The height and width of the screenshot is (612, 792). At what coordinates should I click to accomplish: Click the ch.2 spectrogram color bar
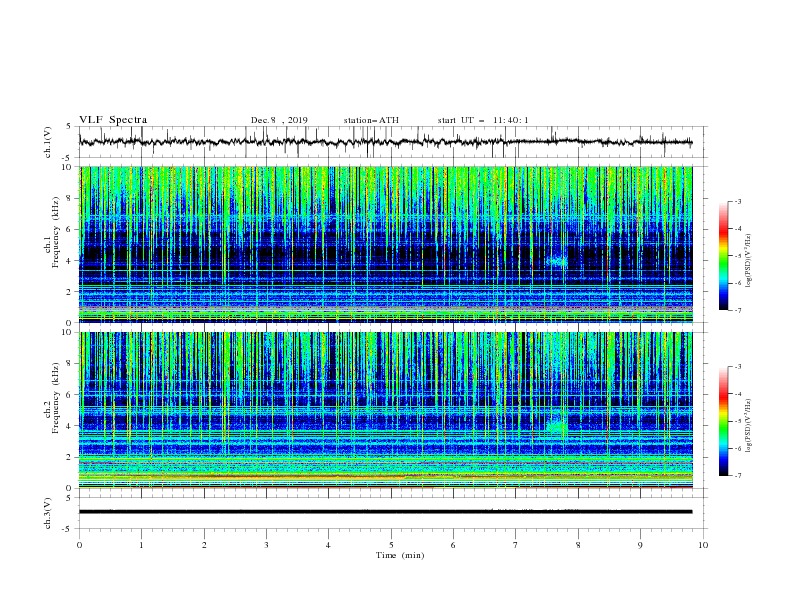724,421
